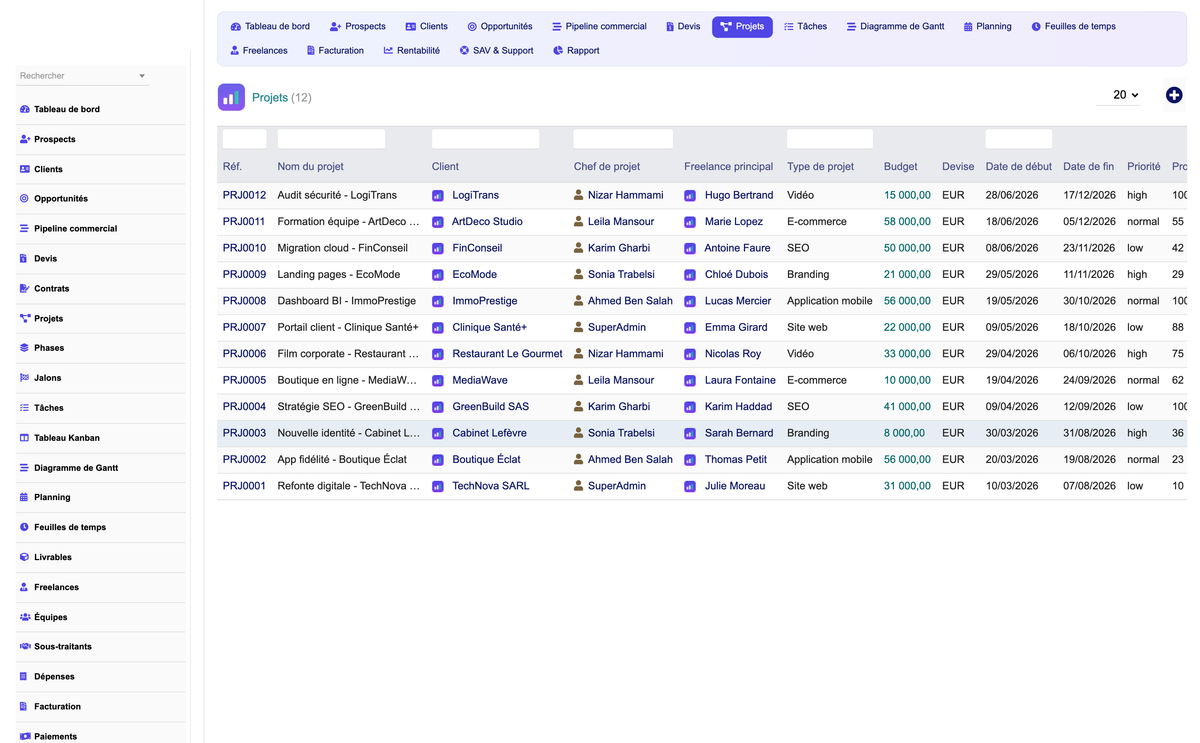Click the Équipes group icon in sidebar

click(25, 617)
